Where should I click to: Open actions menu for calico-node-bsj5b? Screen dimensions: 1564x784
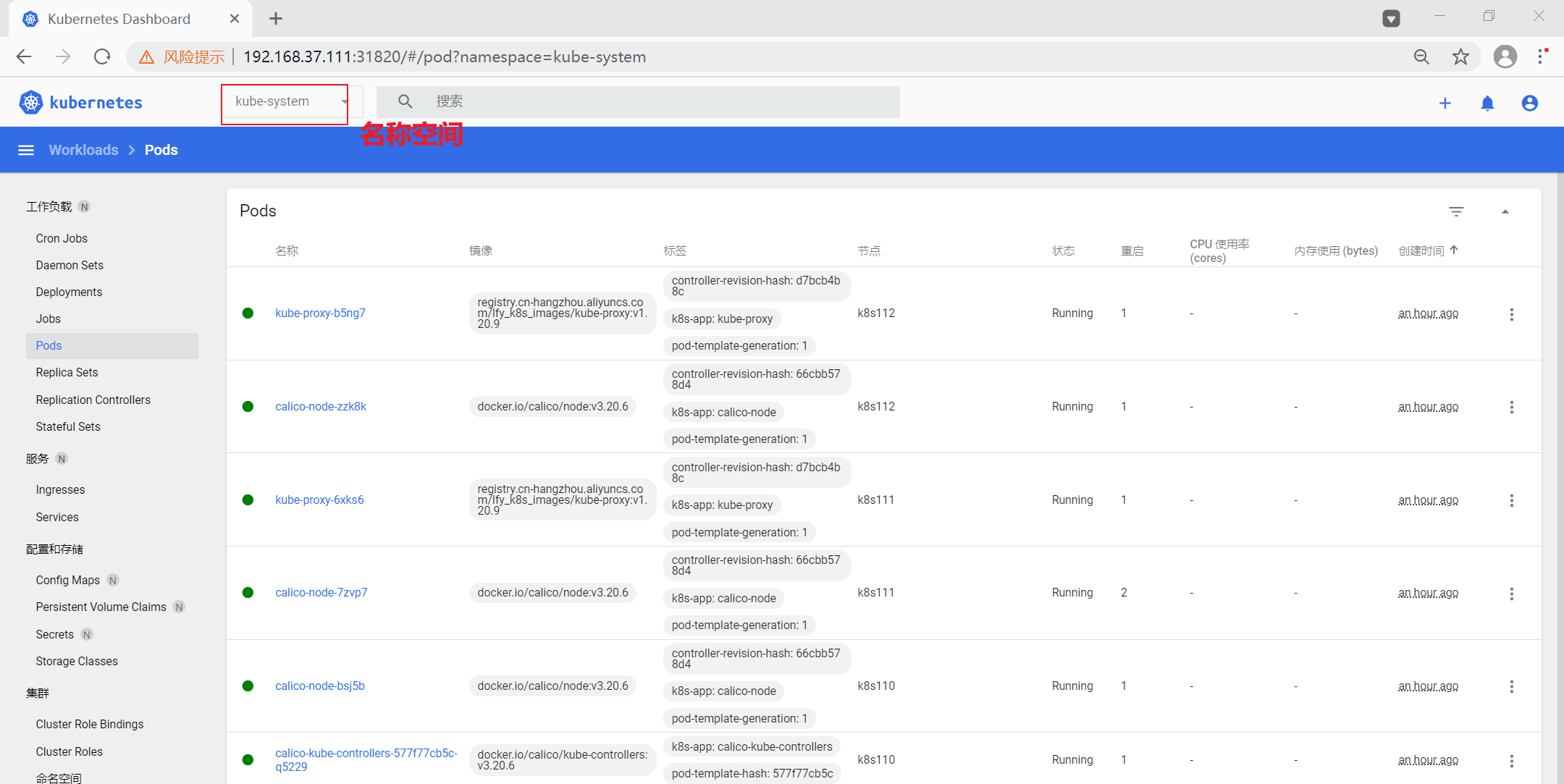coord(1511,686)
